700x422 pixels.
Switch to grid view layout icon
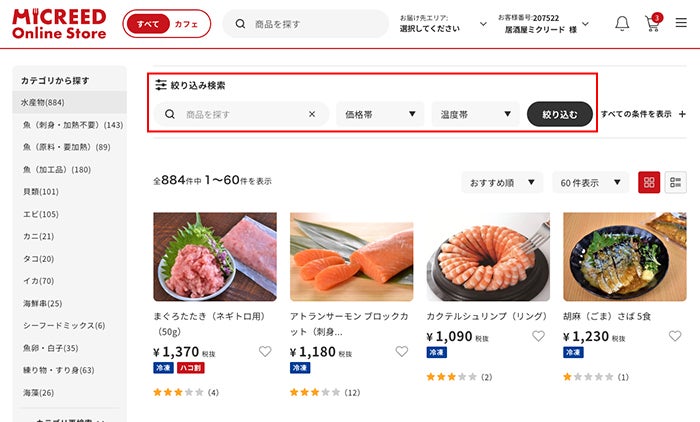[649, 182]
